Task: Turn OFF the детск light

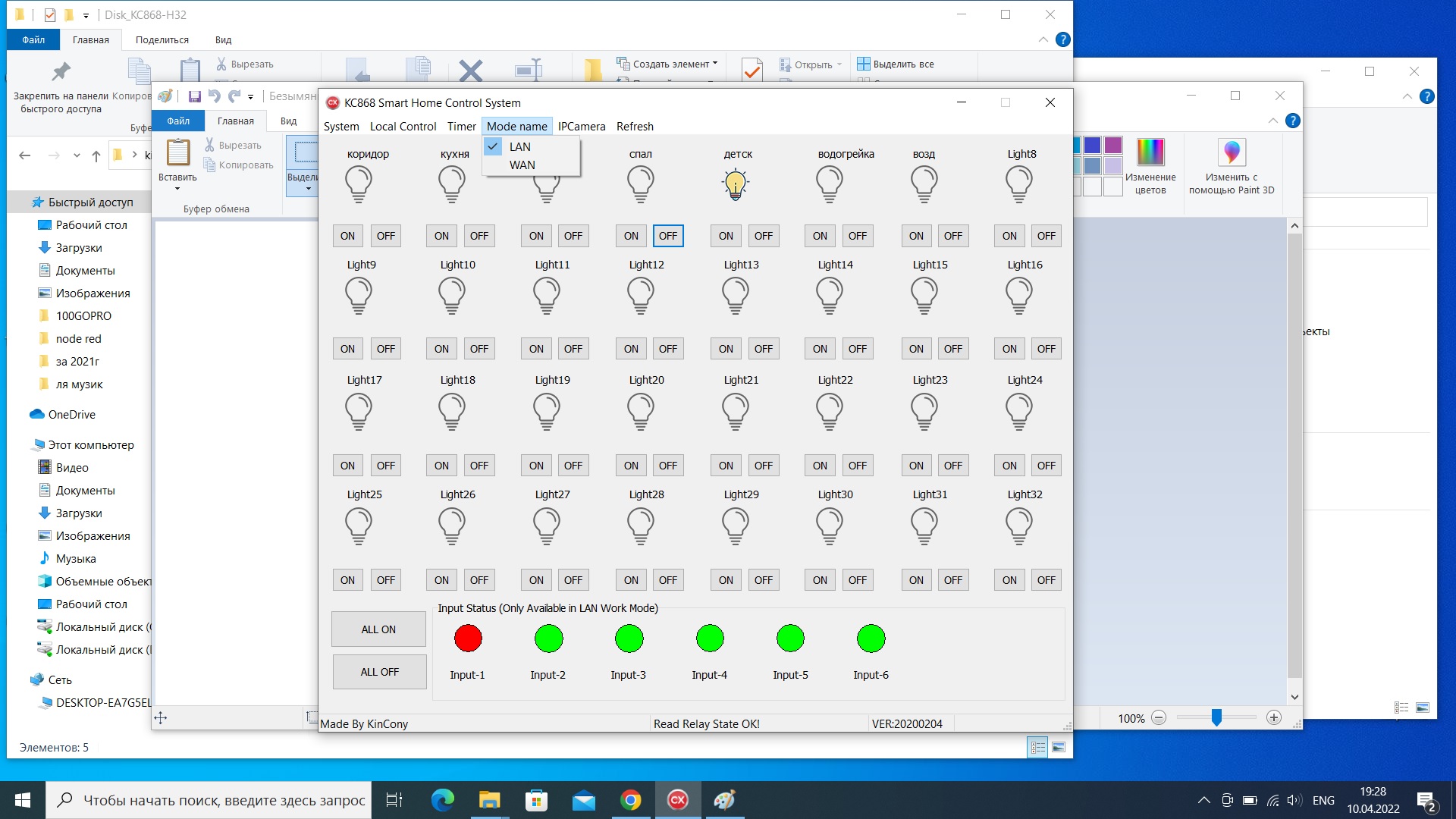Action: coord(763,236)
